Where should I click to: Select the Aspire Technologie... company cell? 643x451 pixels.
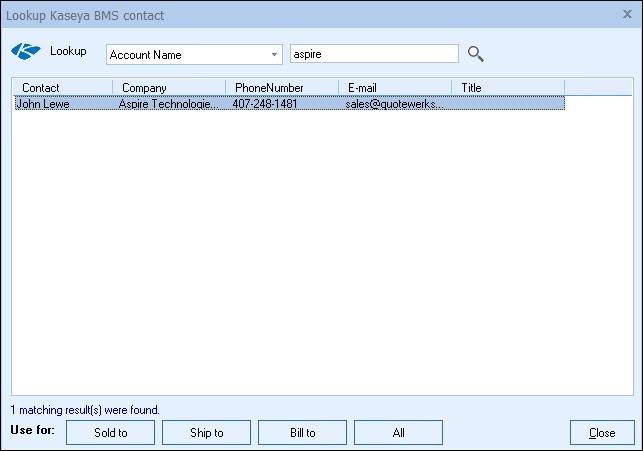169,104
